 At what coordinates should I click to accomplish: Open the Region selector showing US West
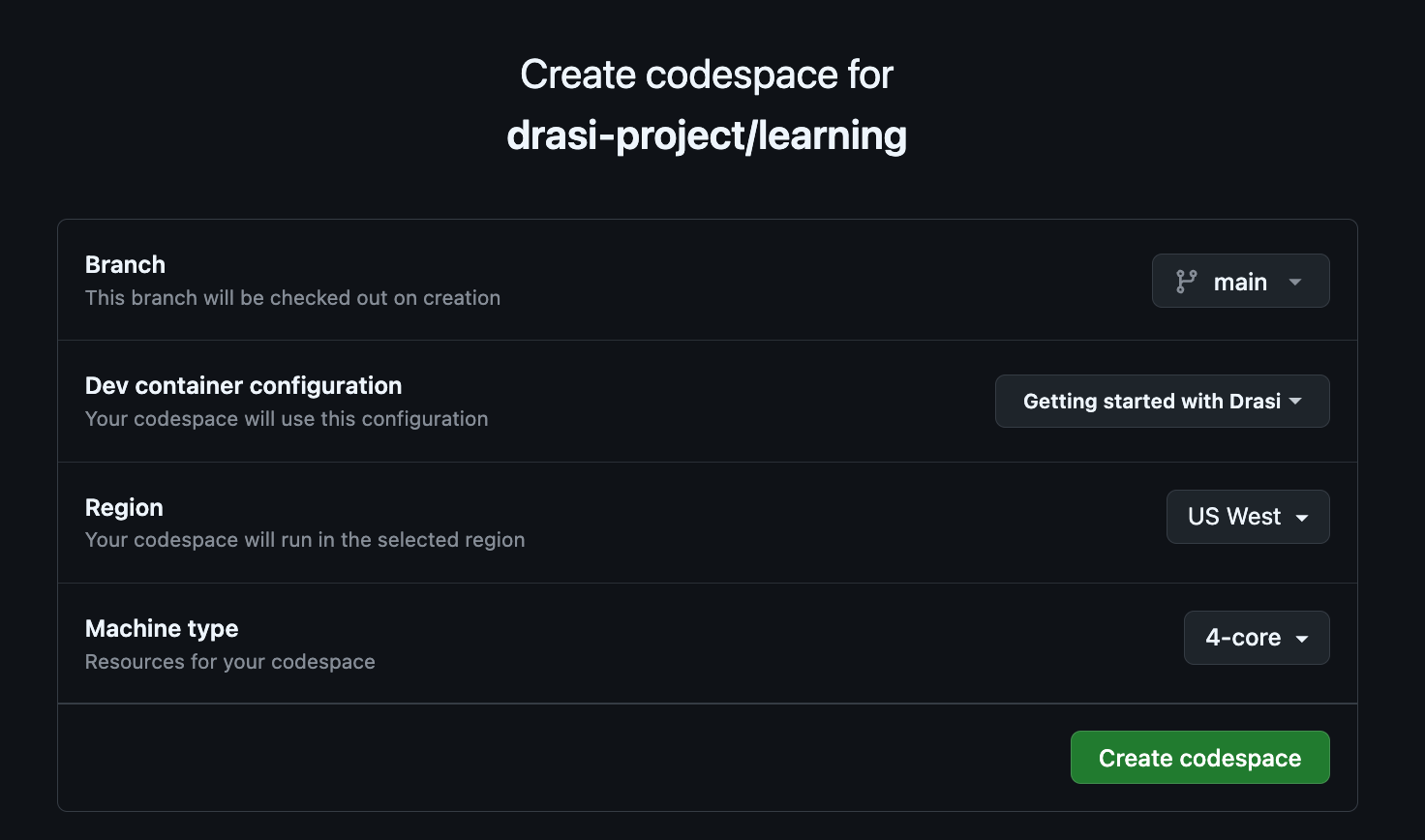pos(1247,516)
